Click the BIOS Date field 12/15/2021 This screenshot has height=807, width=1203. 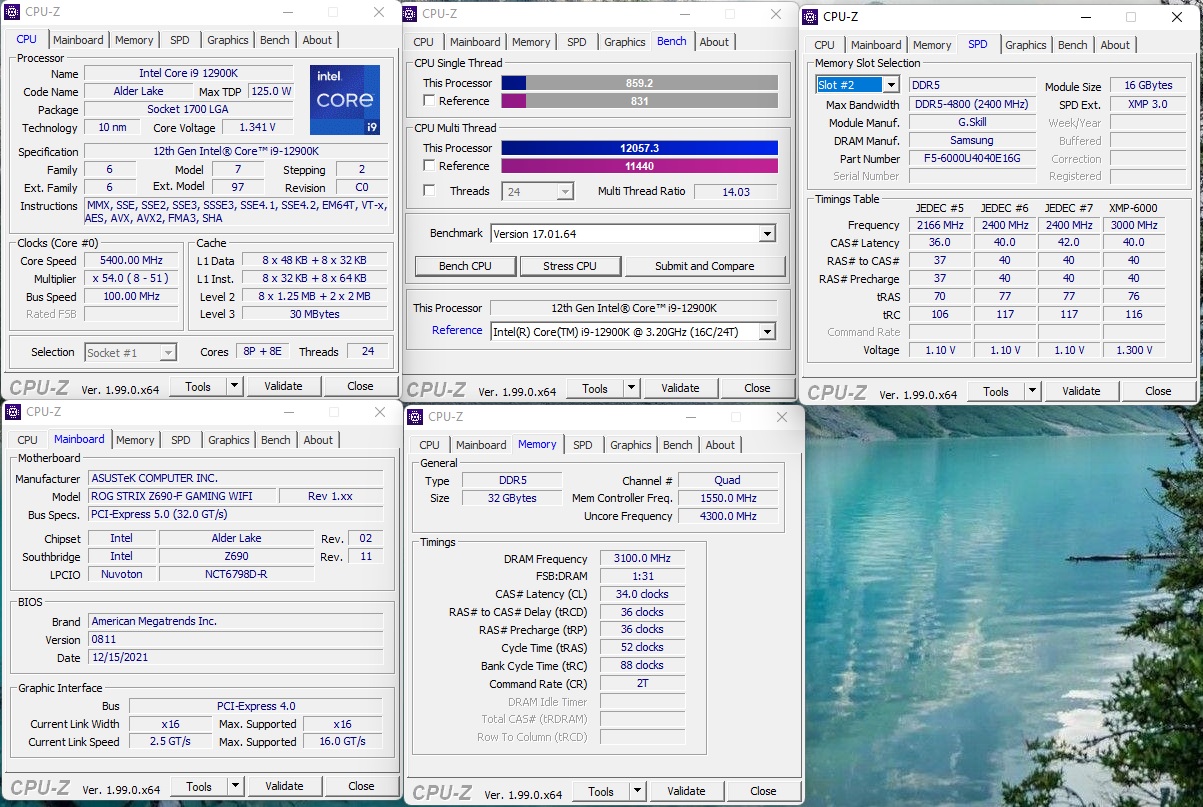pos(235,658)
